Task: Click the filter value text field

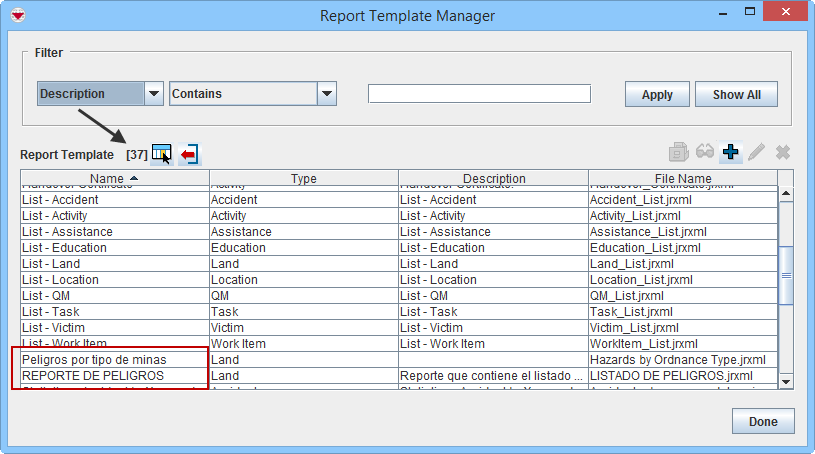Action: click(479, 94)
